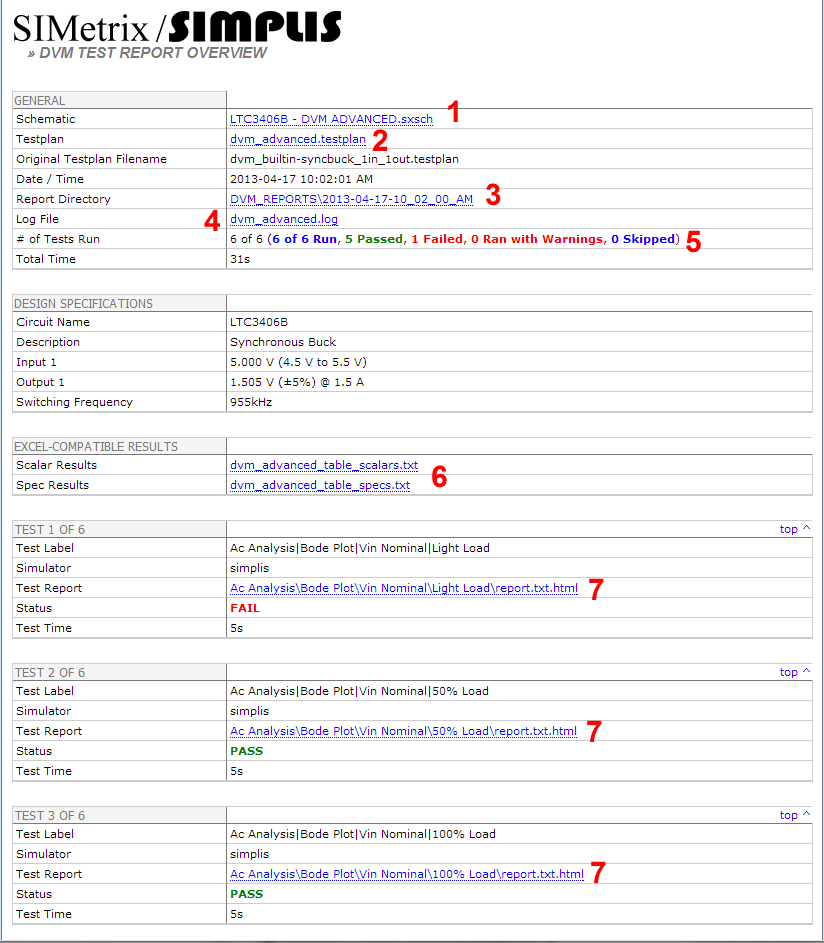The image size is (824, 943).
Task: Open the dvm_advanced.log log file
Action: coord(283,219)
